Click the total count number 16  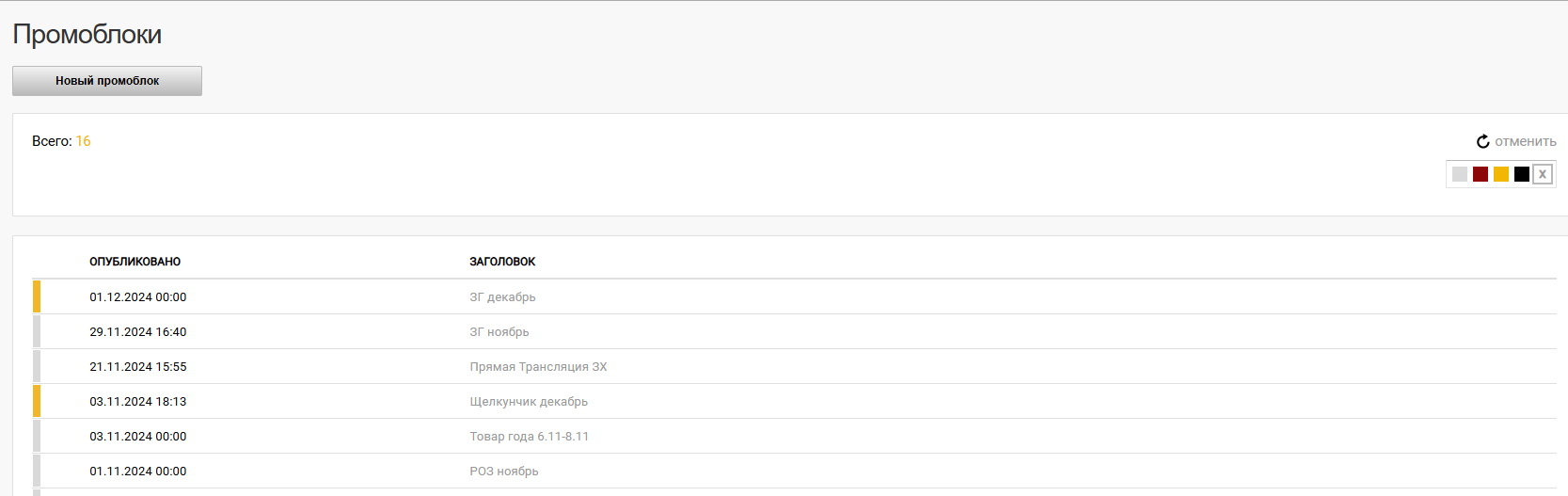(83, 141)
